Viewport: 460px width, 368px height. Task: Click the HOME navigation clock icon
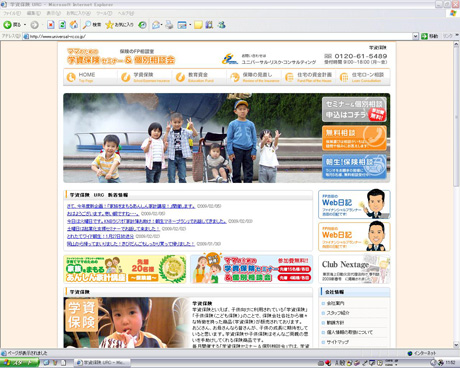[x=71, y=77]
